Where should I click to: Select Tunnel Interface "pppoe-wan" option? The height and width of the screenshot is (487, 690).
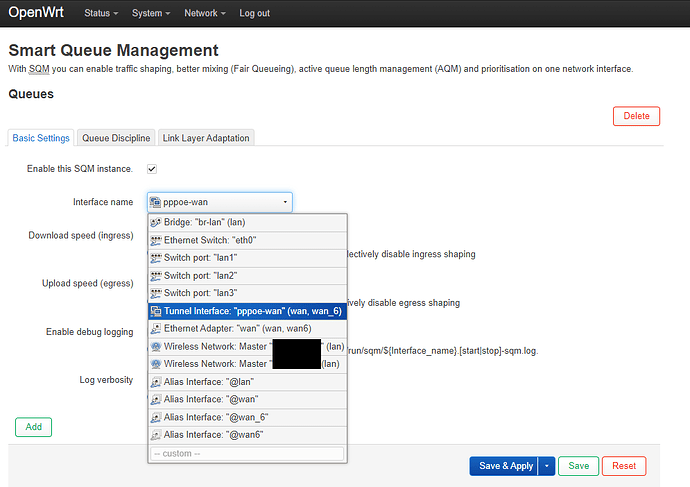pyautogui.click(x=248, y=311)
